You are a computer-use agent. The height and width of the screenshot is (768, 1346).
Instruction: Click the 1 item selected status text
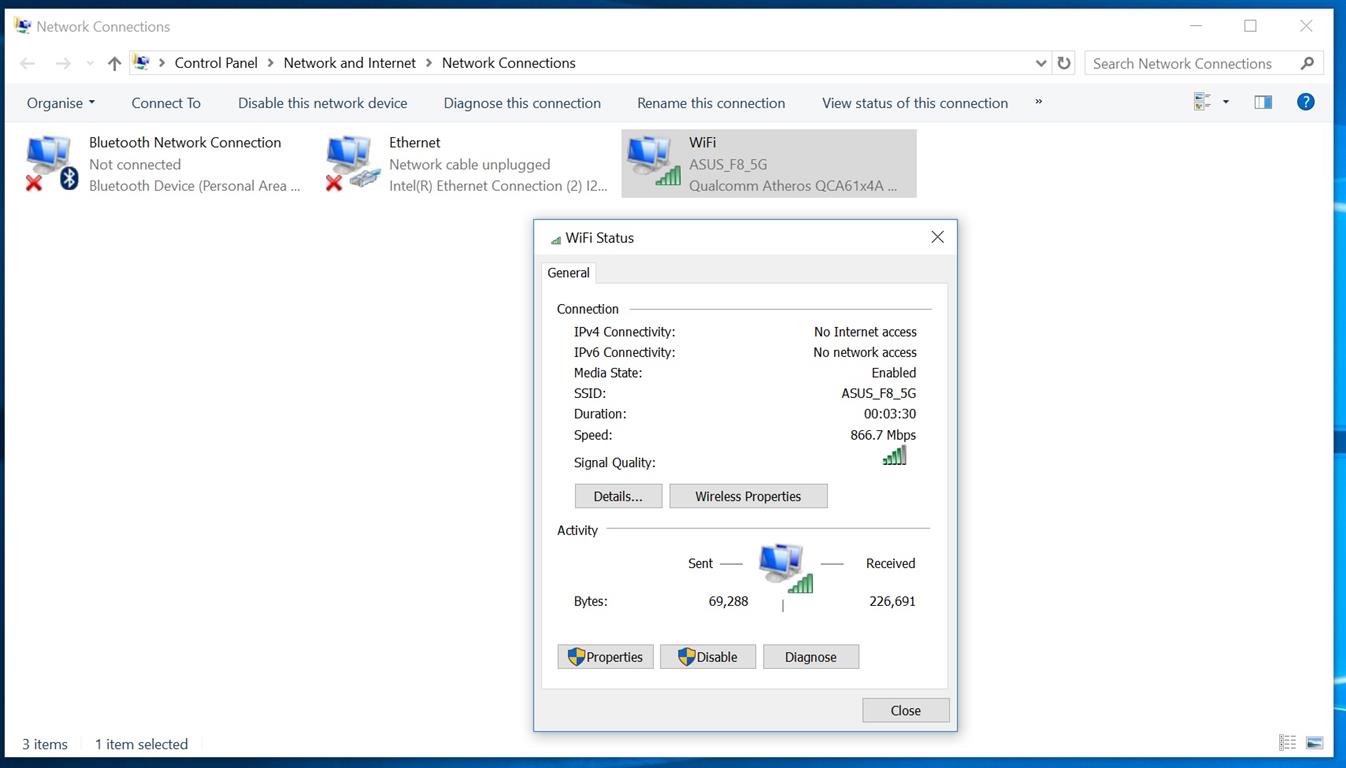tap(141, 744)
